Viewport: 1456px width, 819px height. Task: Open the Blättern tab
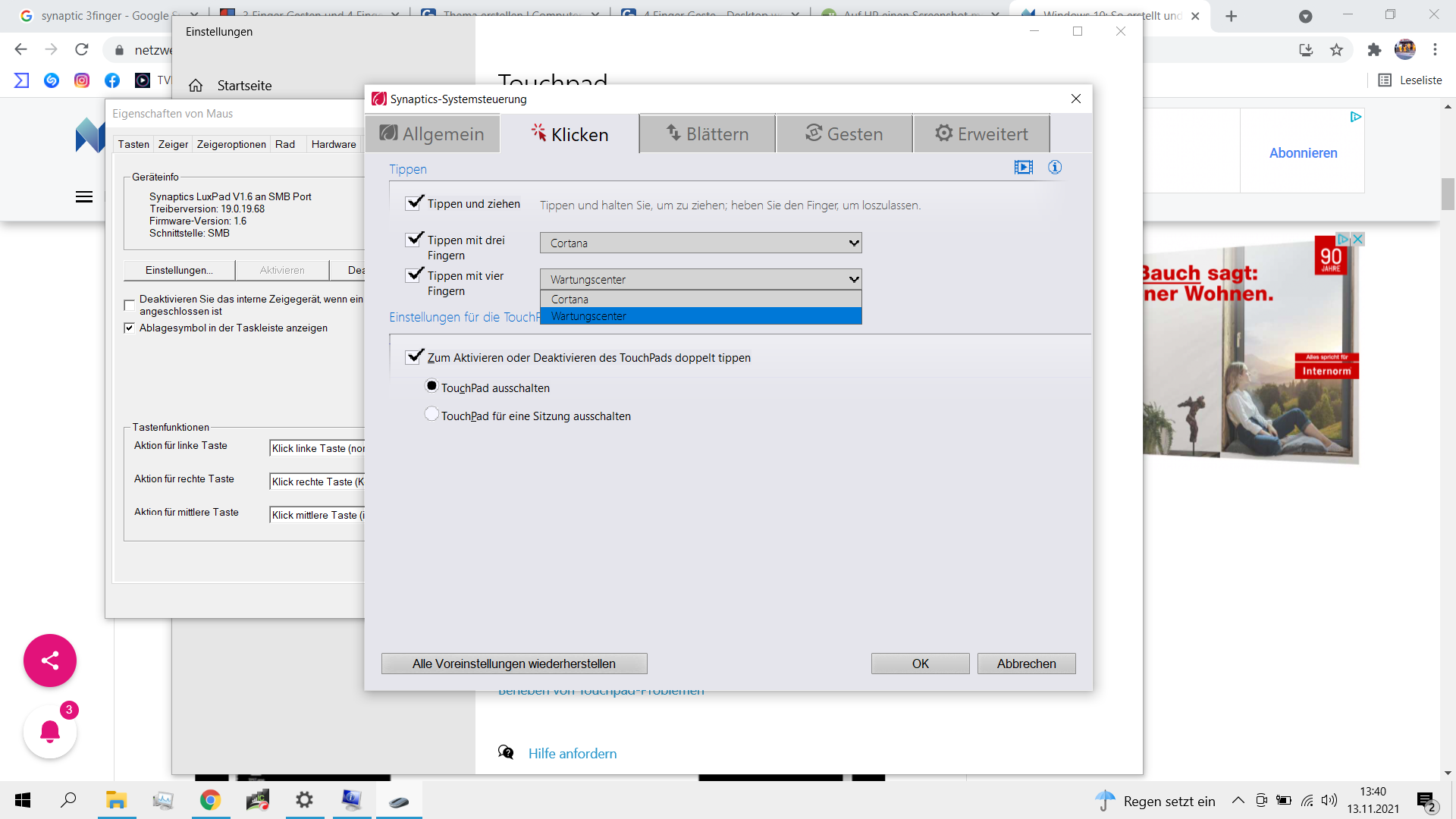point(707,134)
